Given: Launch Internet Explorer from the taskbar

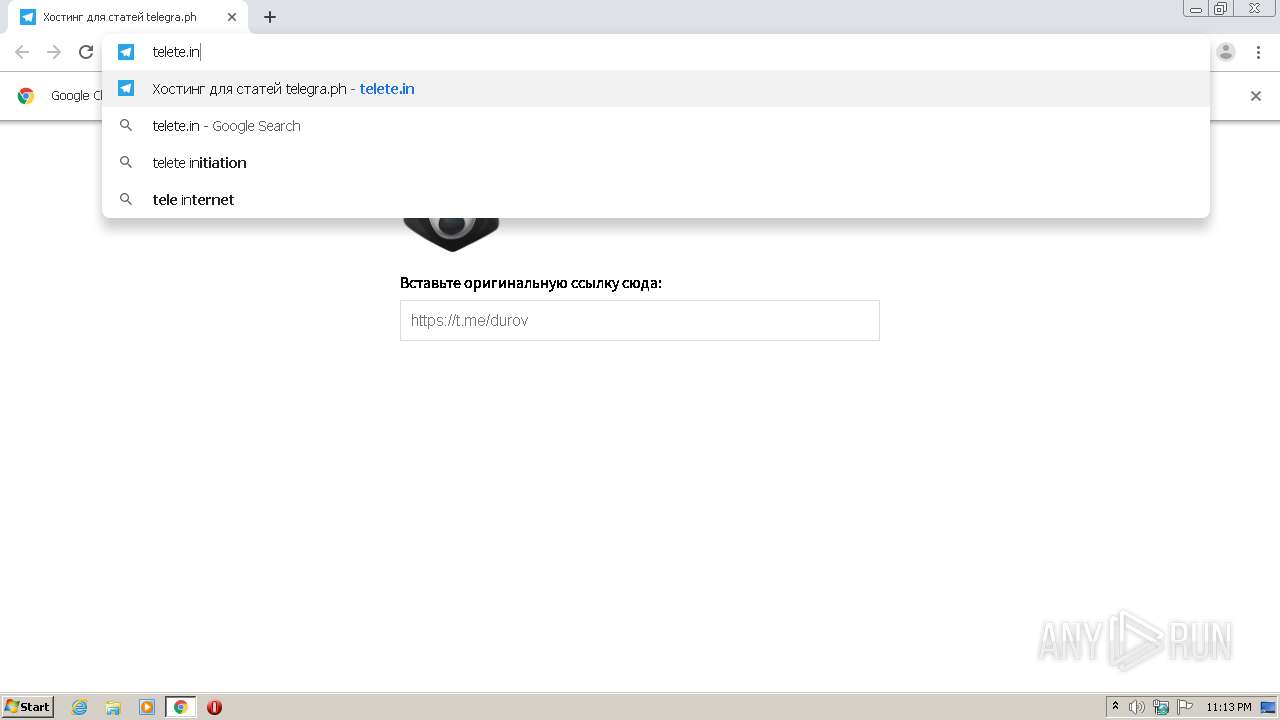Looking at the screenshot, I should click(80, 707).
